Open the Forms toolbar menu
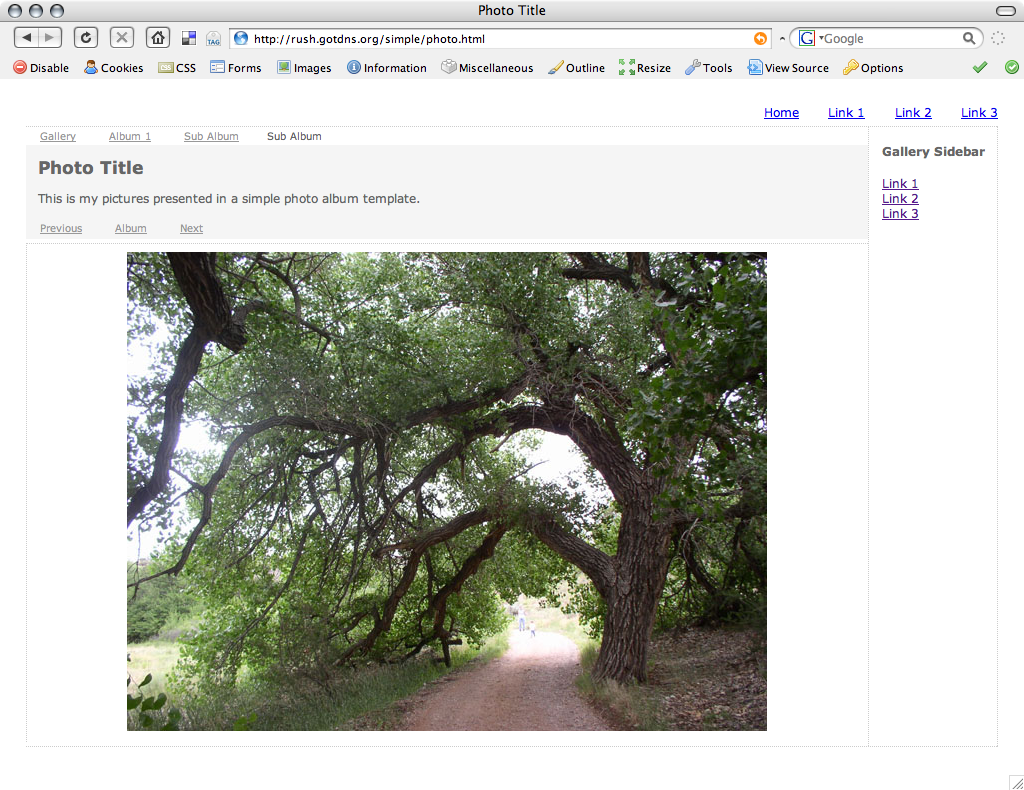 pyautogui.click(x=236, y=67)
